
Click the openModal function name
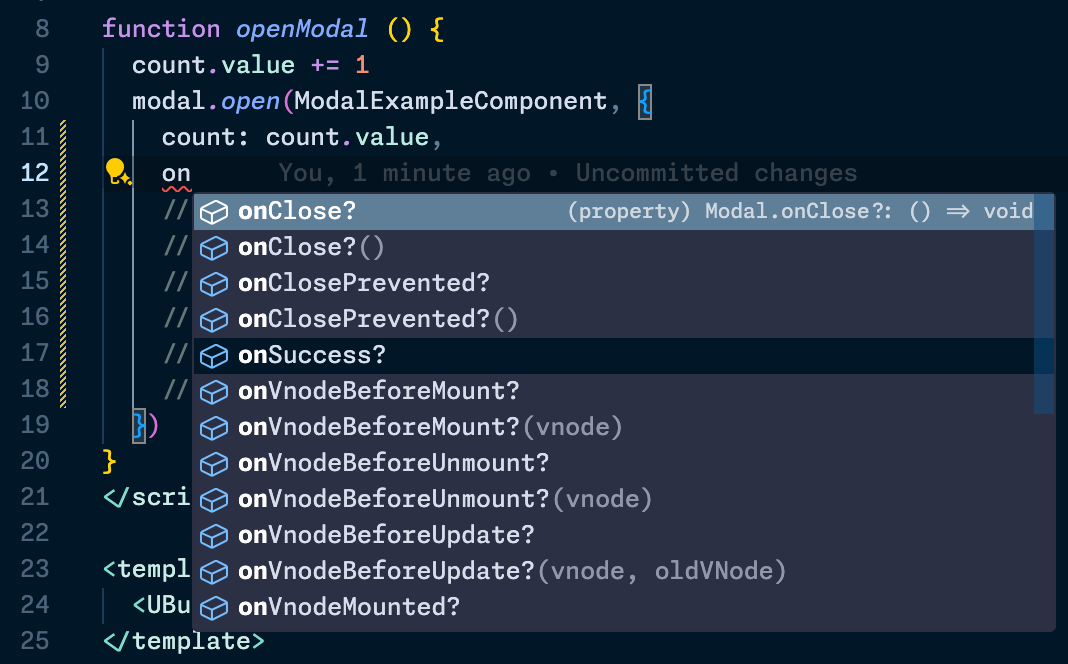click(x=301, y=28)
